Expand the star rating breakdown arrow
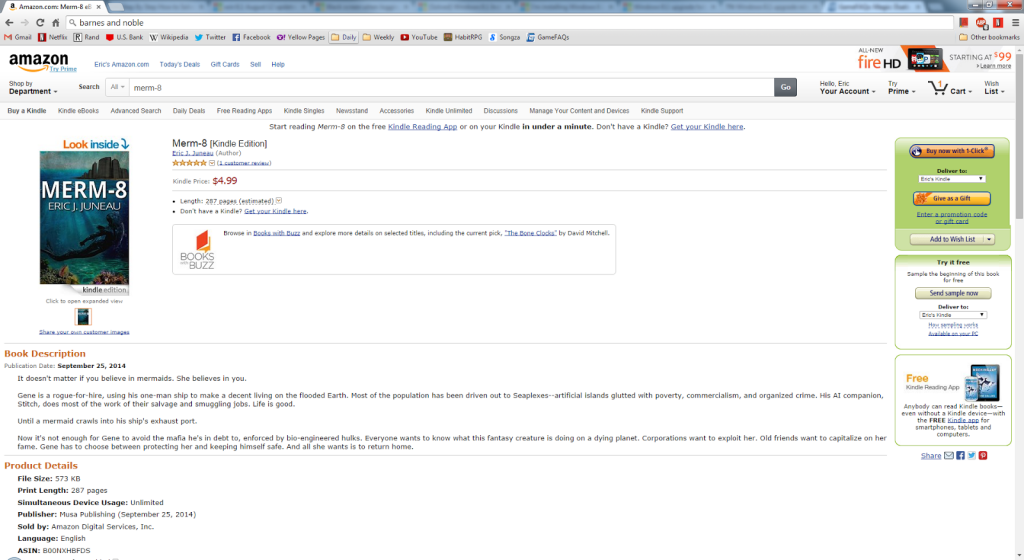 coord(212,163)
